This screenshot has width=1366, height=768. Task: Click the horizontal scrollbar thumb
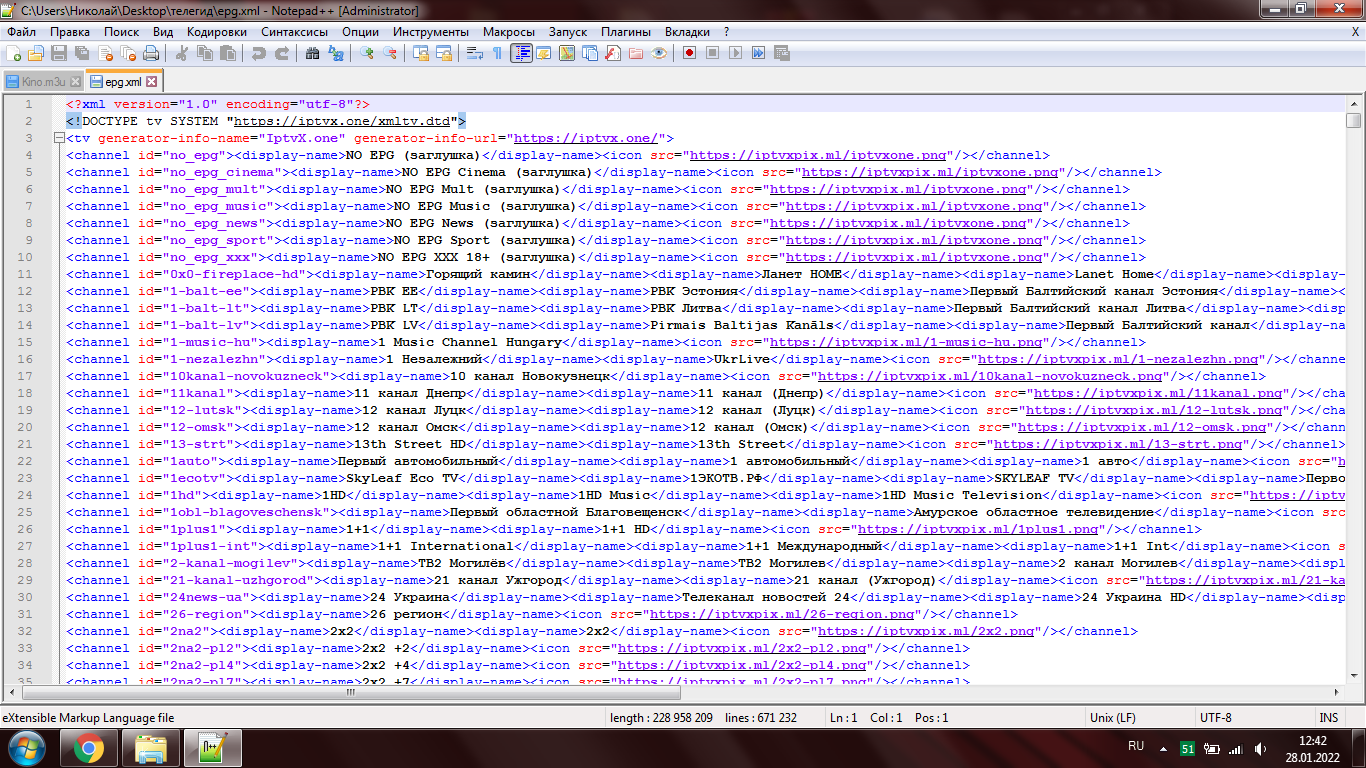[x=351, y=692]
